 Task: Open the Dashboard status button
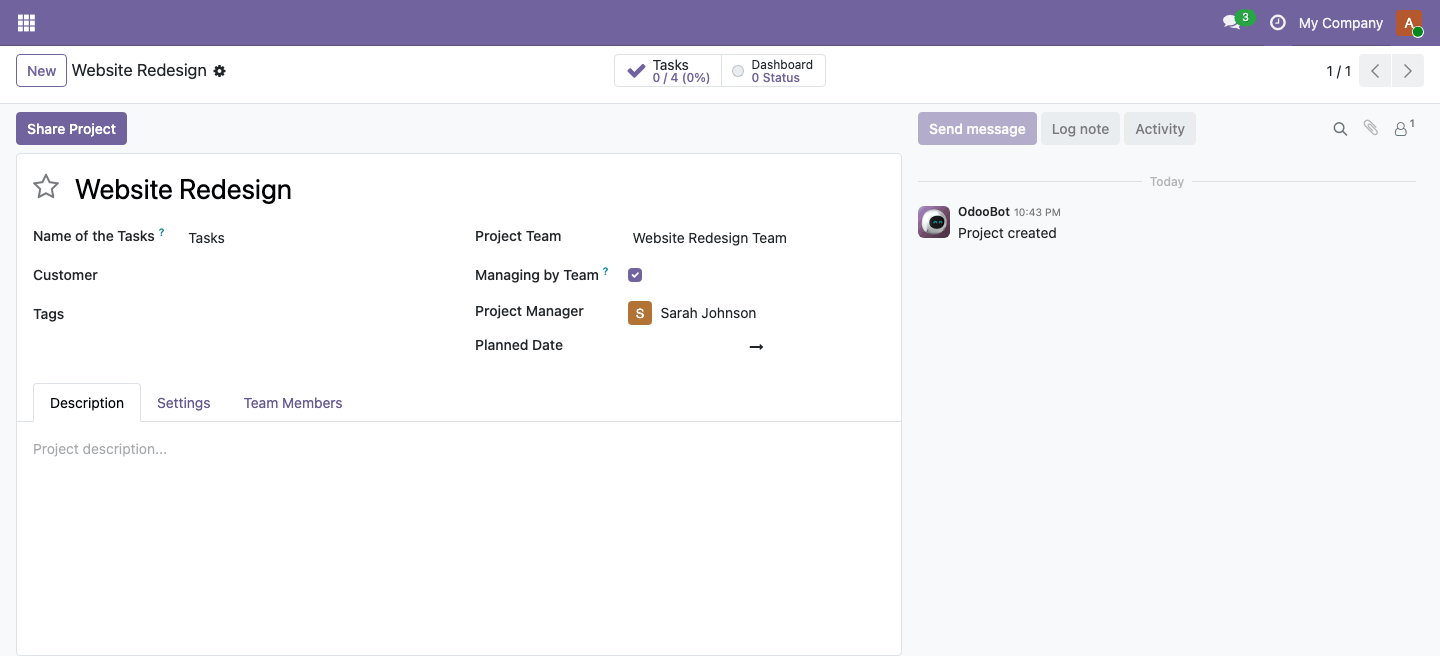[x=773, y=71]
